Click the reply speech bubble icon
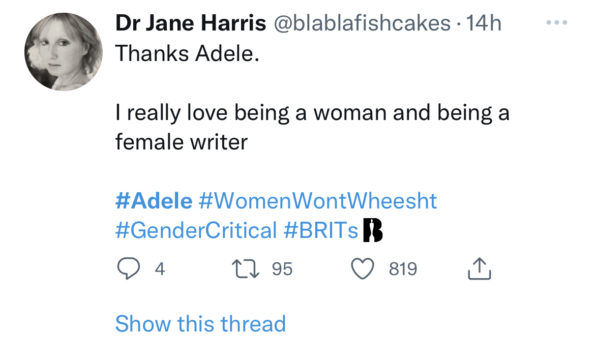Image resolution: width=595 pixels, height=361 pixels. (x=128, y=269)
